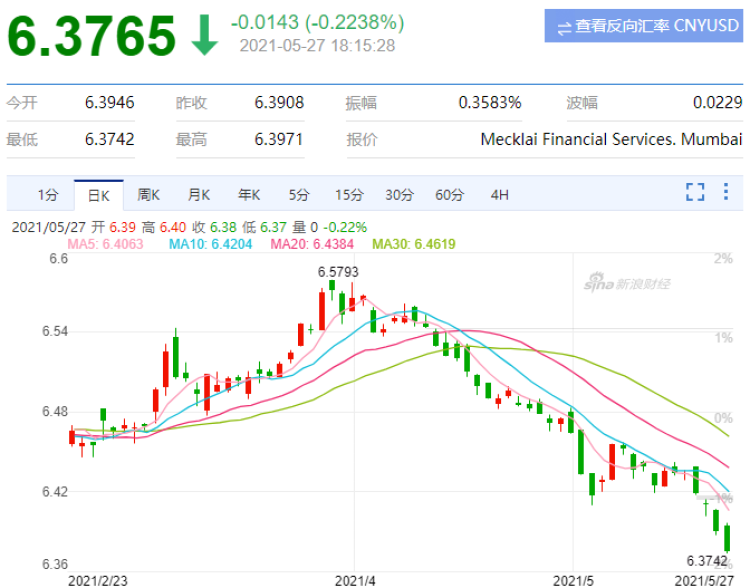Click the MA5 indicator label
The height and width of the screenshot is (588, 750).
pos(105,244)
